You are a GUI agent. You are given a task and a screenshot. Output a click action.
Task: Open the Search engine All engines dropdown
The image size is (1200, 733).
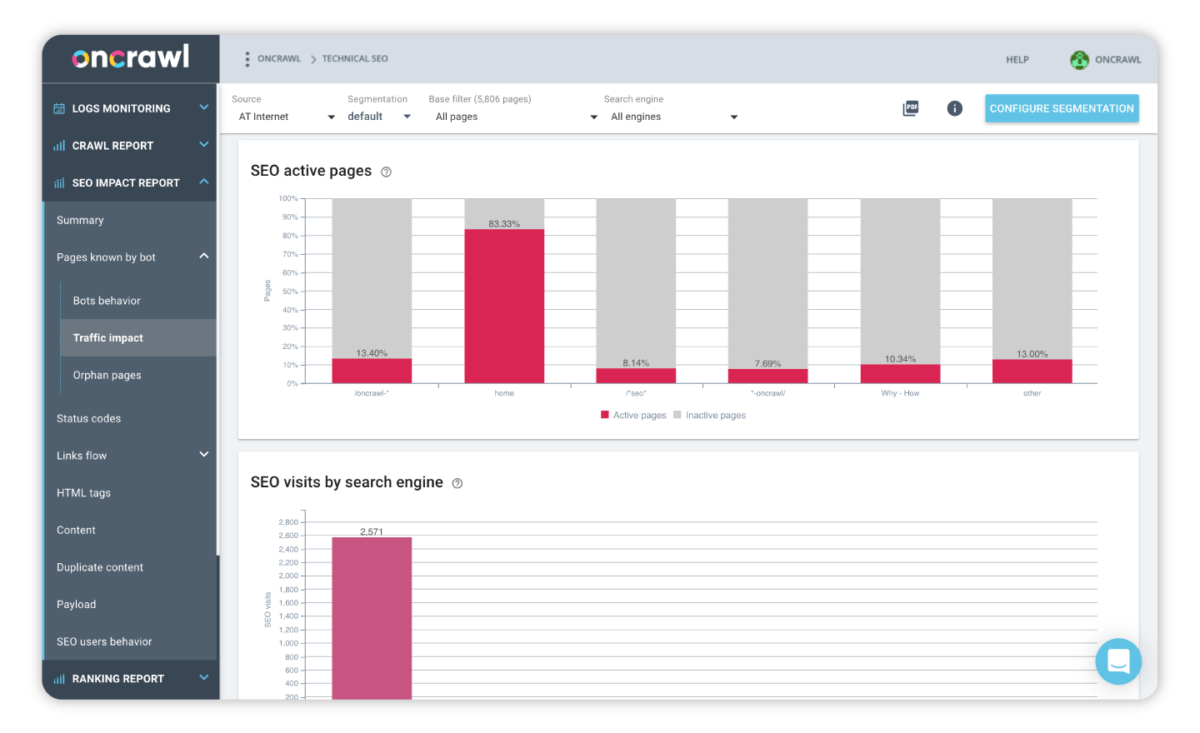click(x=673, y=117)
